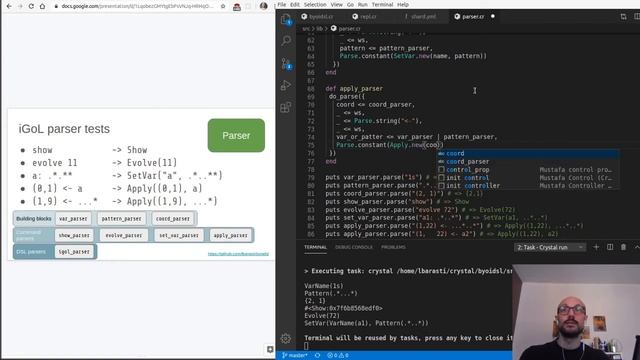Screen dimensions: 640x360
Task: Click the coord_parser box on the slide
Action: click(x=173, y=218)
